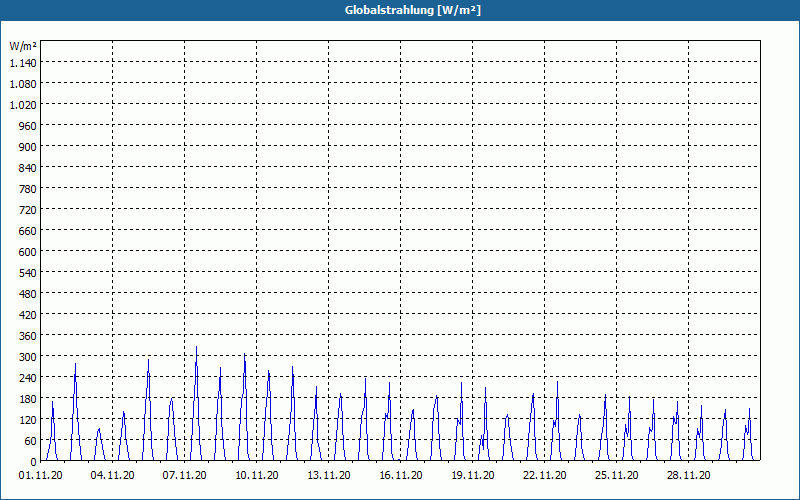The width and height of the screenshot is (800, 500).
Task: Click the 120 y-axis value
Action: pyautogui.click(x=28, y=419)
